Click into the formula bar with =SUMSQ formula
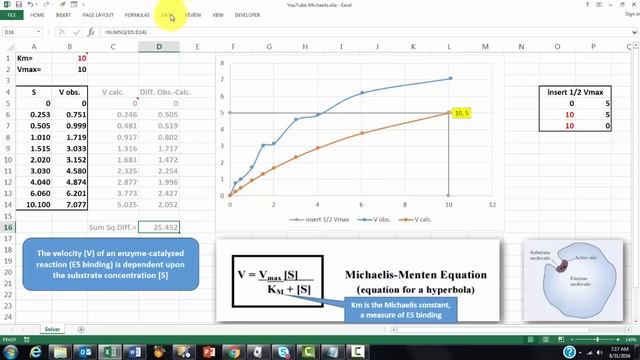The width and height of the screenshot is (640, 360). (365, 32)
